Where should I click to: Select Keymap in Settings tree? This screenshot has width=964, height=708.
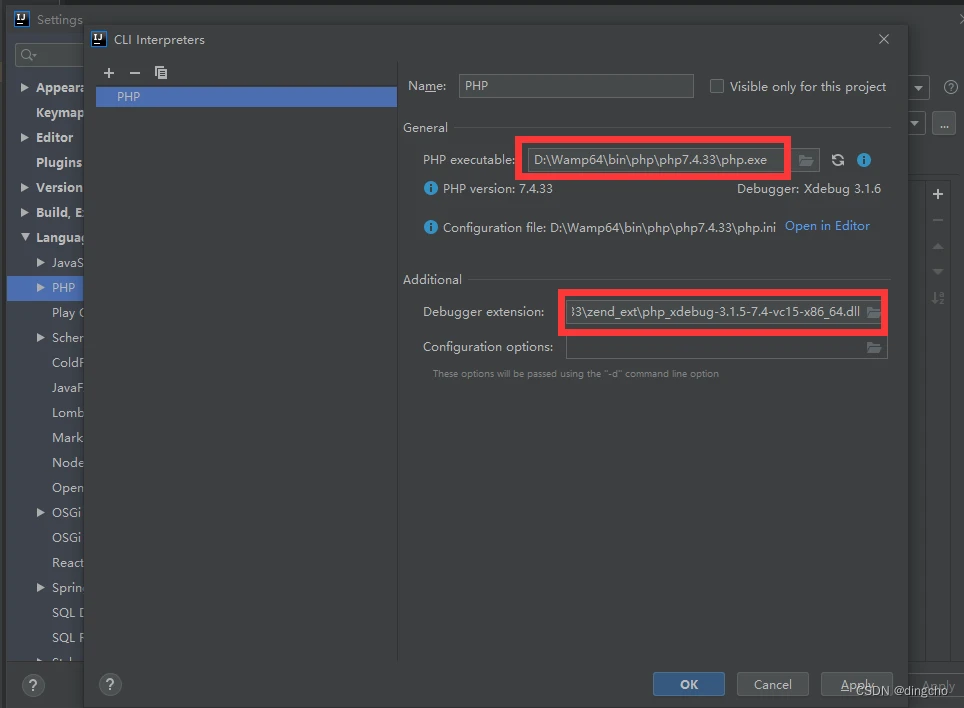59,112
